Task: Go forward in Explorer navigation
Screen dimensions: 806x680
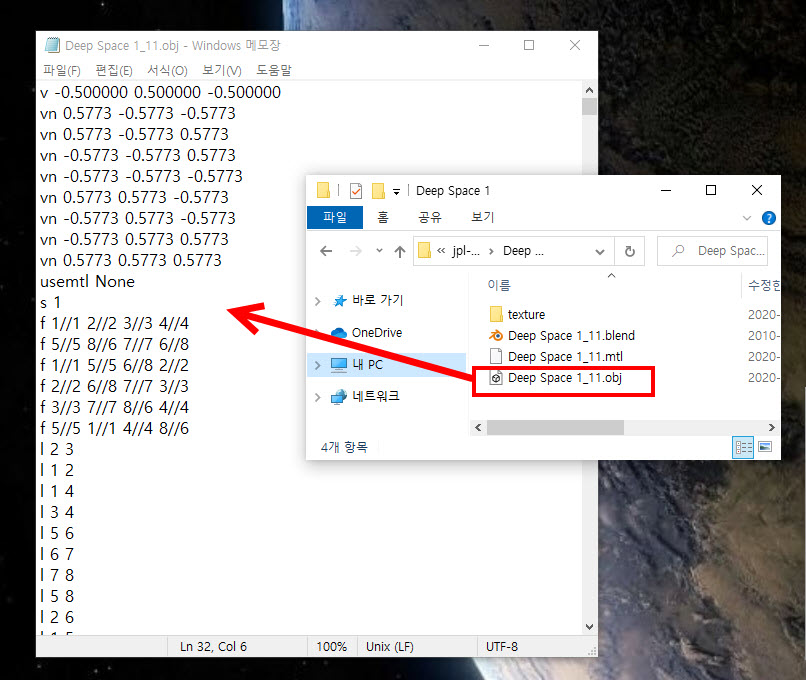Action: coord(355,251)
